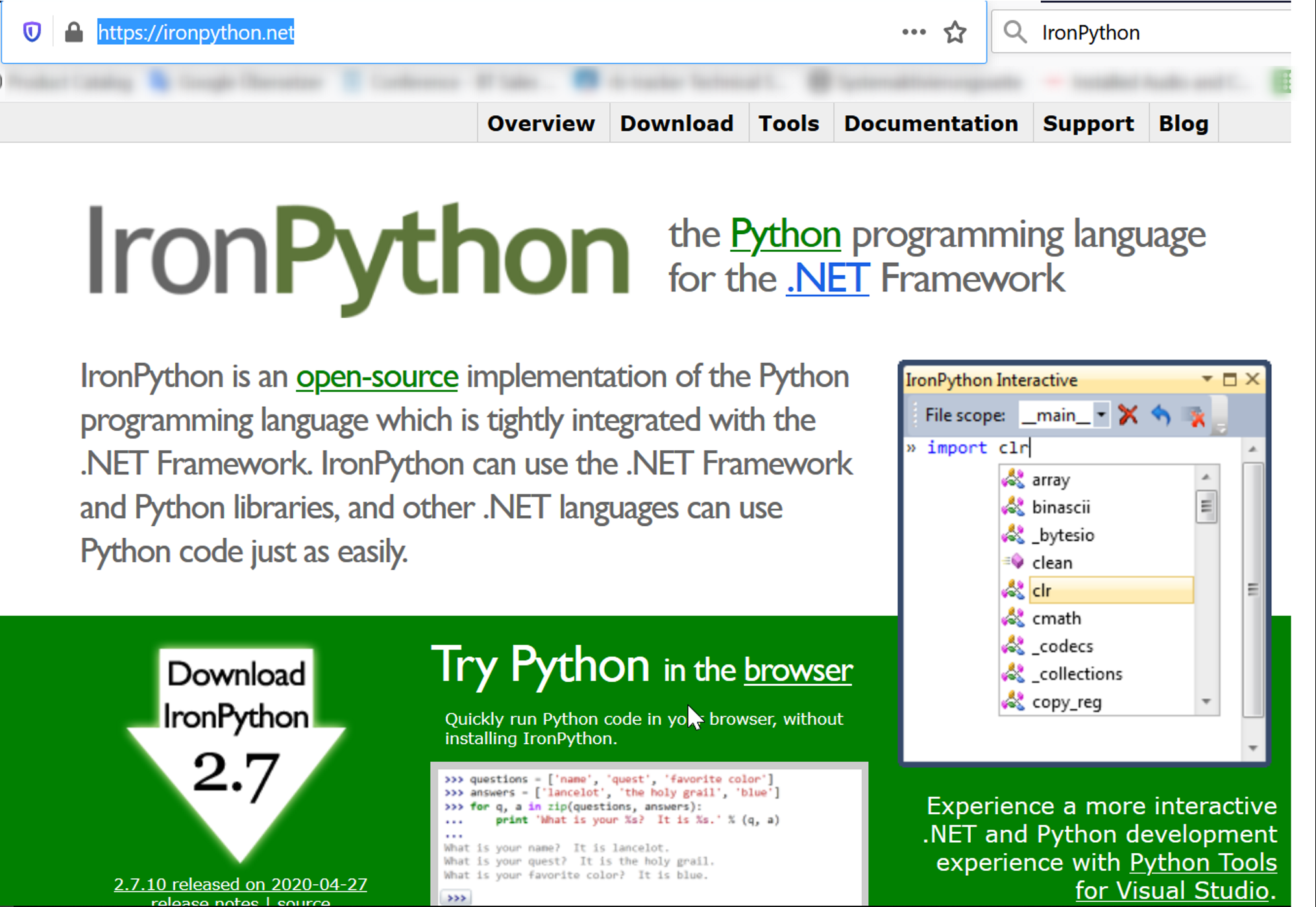
Task: Open Try Python browser link
Action: (x=798, y=671)
